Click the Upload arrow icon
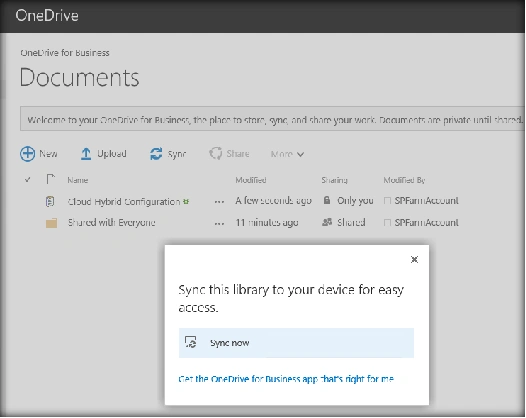Image resolution: width=526 pixels, height=418 pixels. [86, 154]
